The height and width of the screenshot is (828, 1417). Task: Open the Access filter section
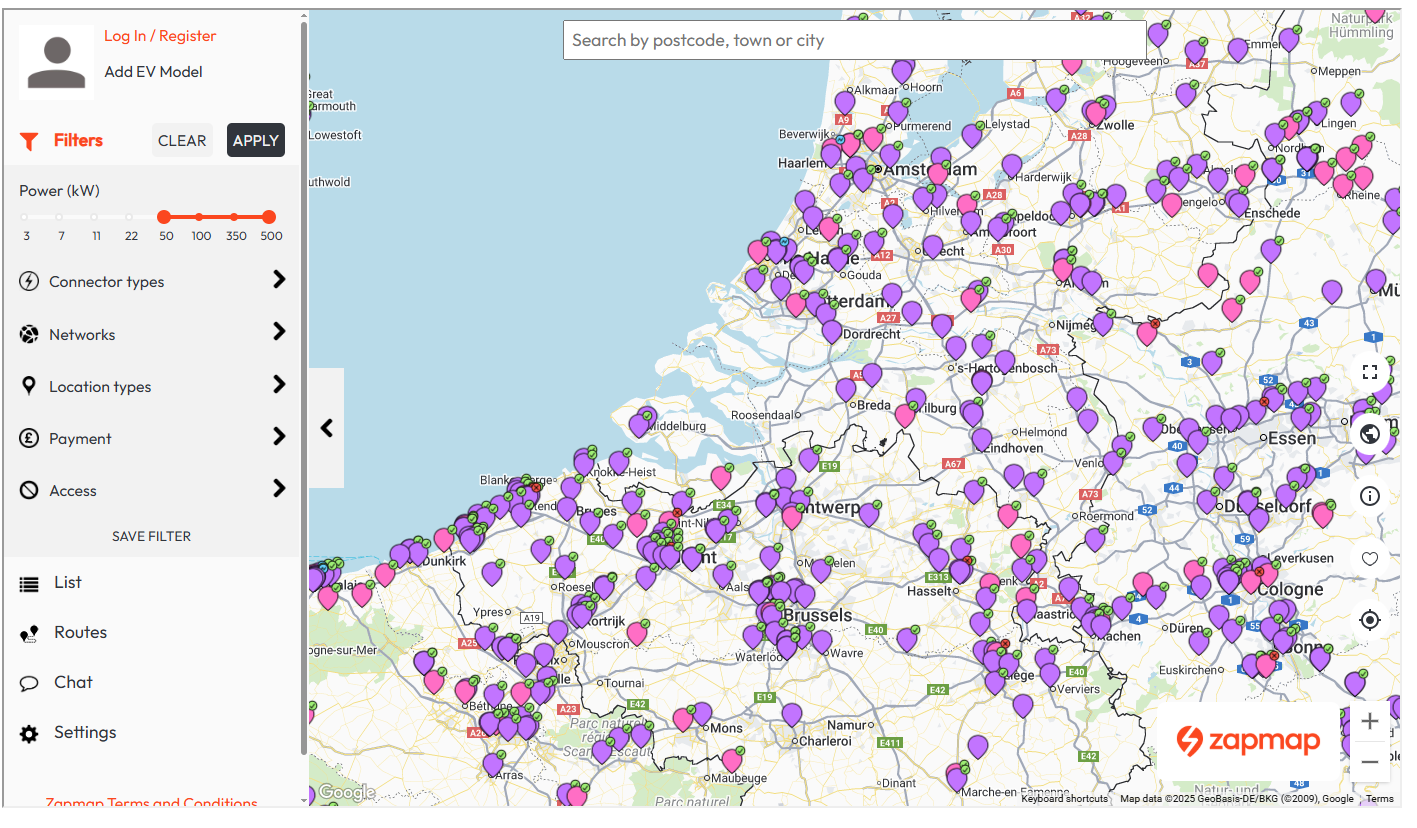point(152,490)
